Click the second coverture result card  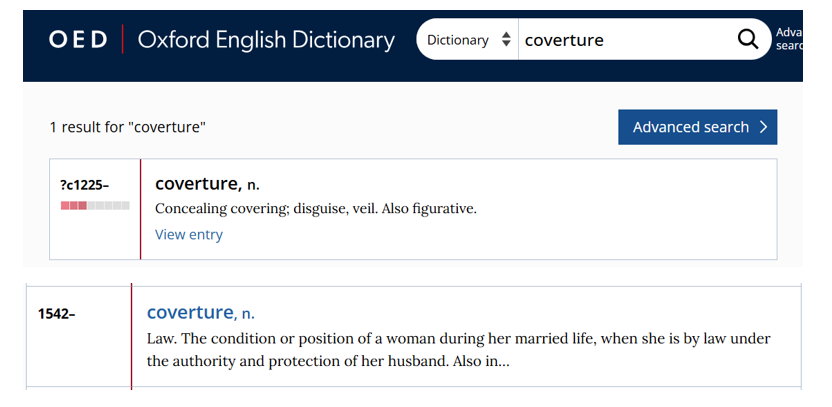(x=413, y=336)
